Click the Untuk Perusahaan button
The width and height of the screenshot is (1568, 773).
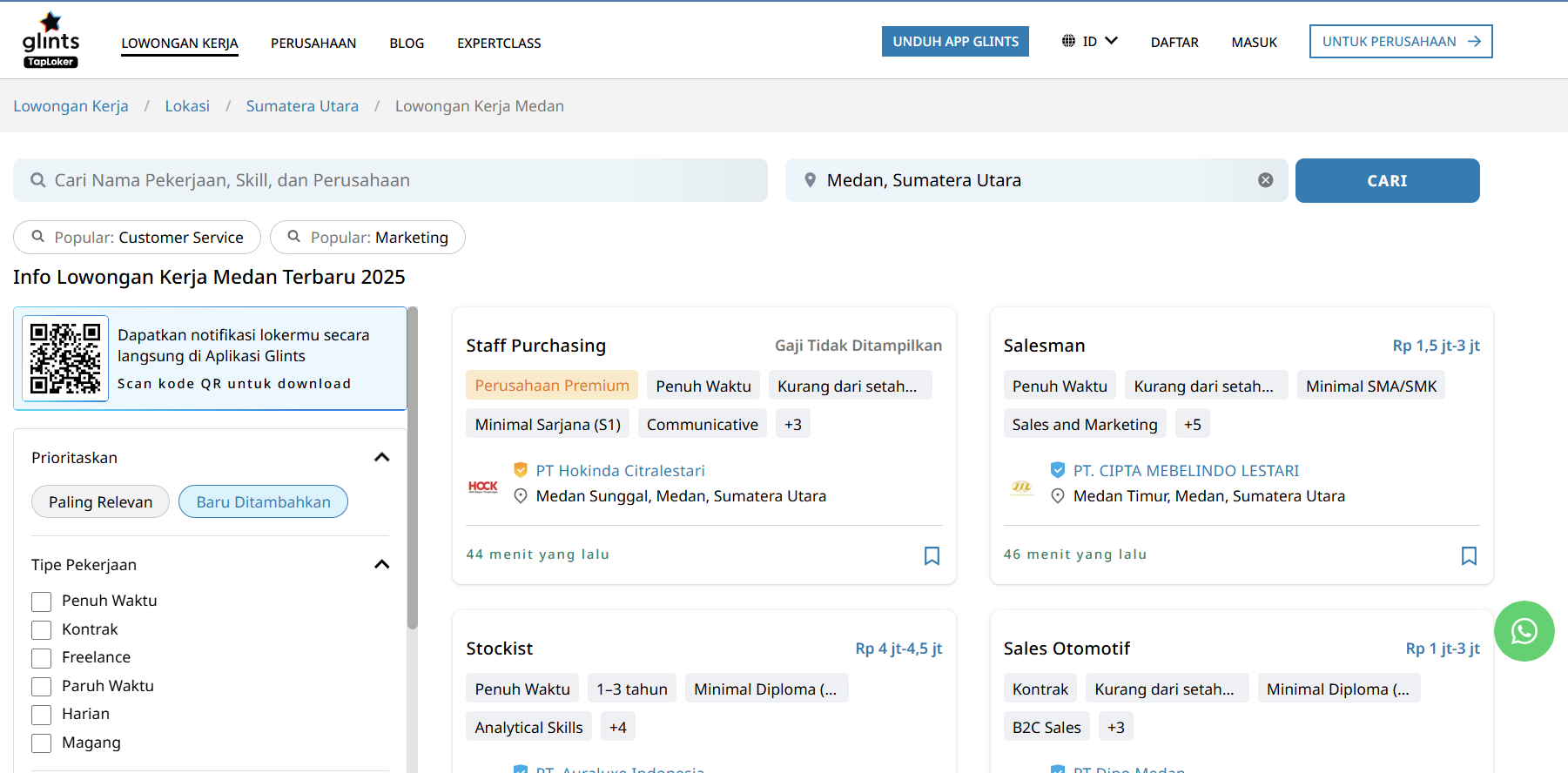tap(1401, 41)
